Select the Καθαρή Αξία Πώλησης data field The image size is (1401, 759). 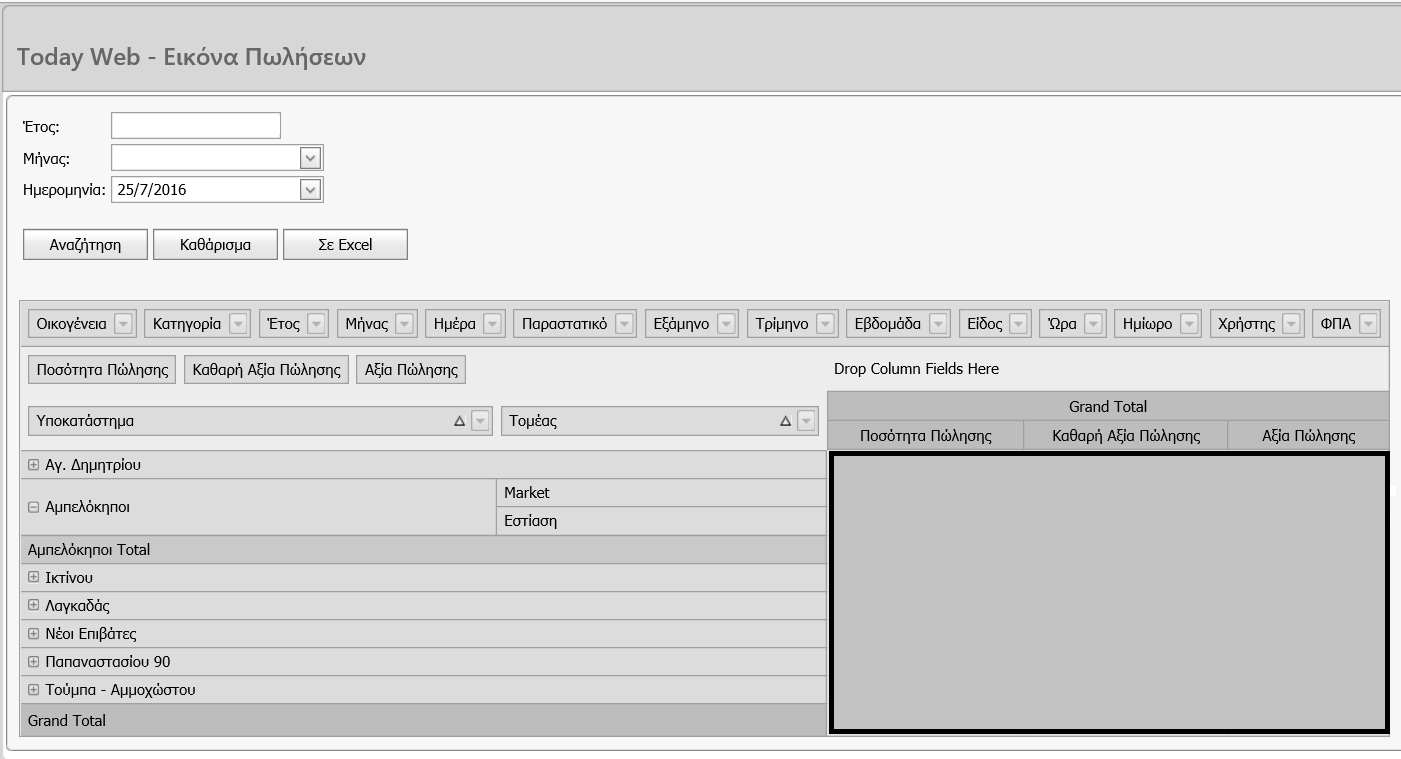266,370
